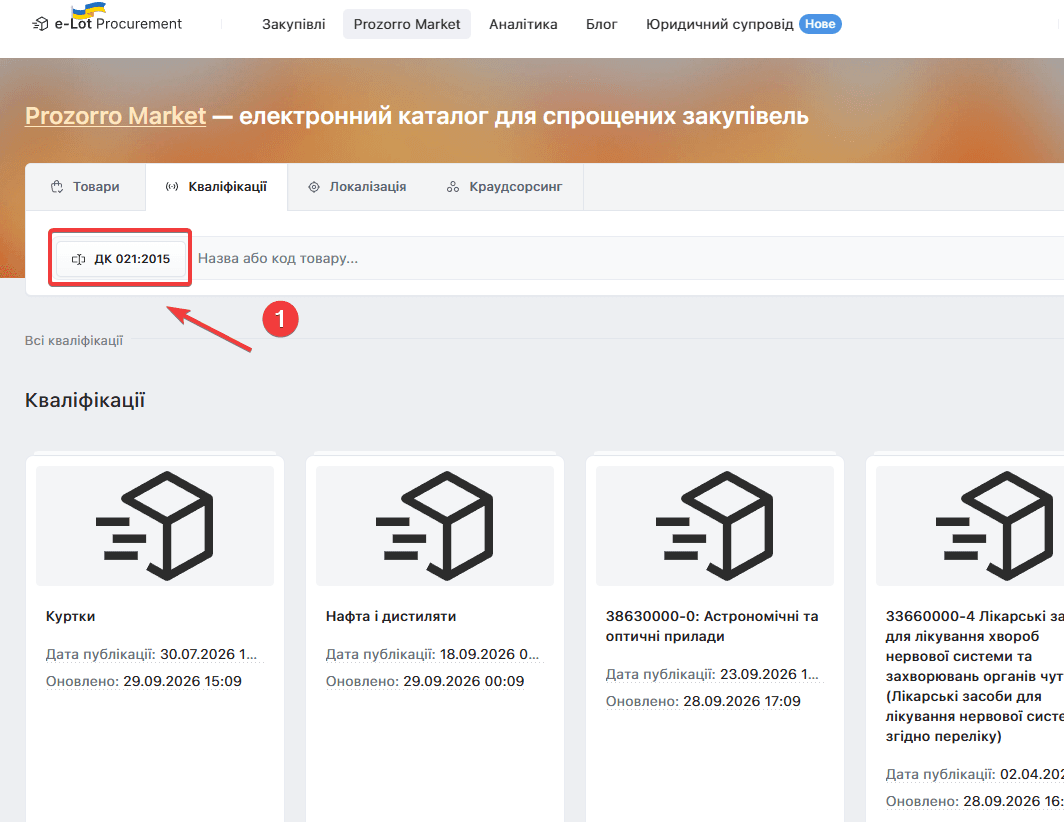Open 33660000-4 Лікарські засоби qualification title

974,676
